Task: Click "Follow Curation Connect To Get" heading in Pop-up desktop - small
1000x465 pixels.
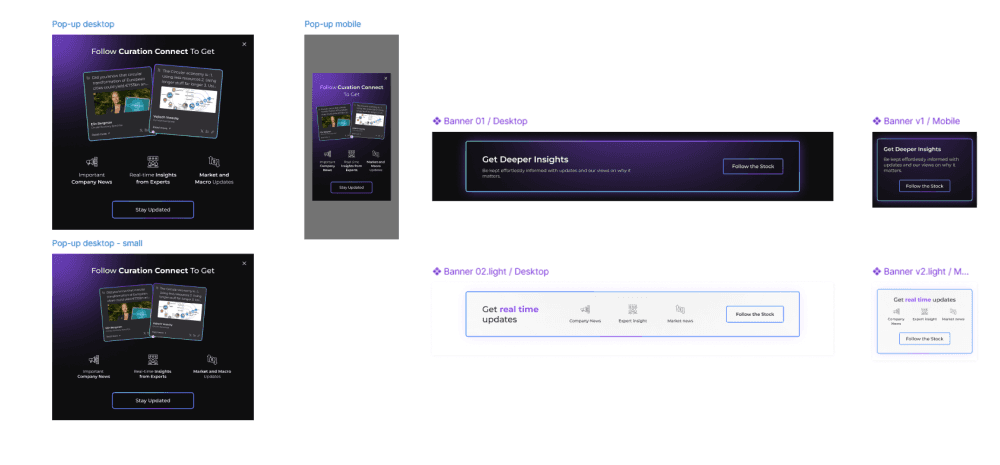Action: (153, 270)
